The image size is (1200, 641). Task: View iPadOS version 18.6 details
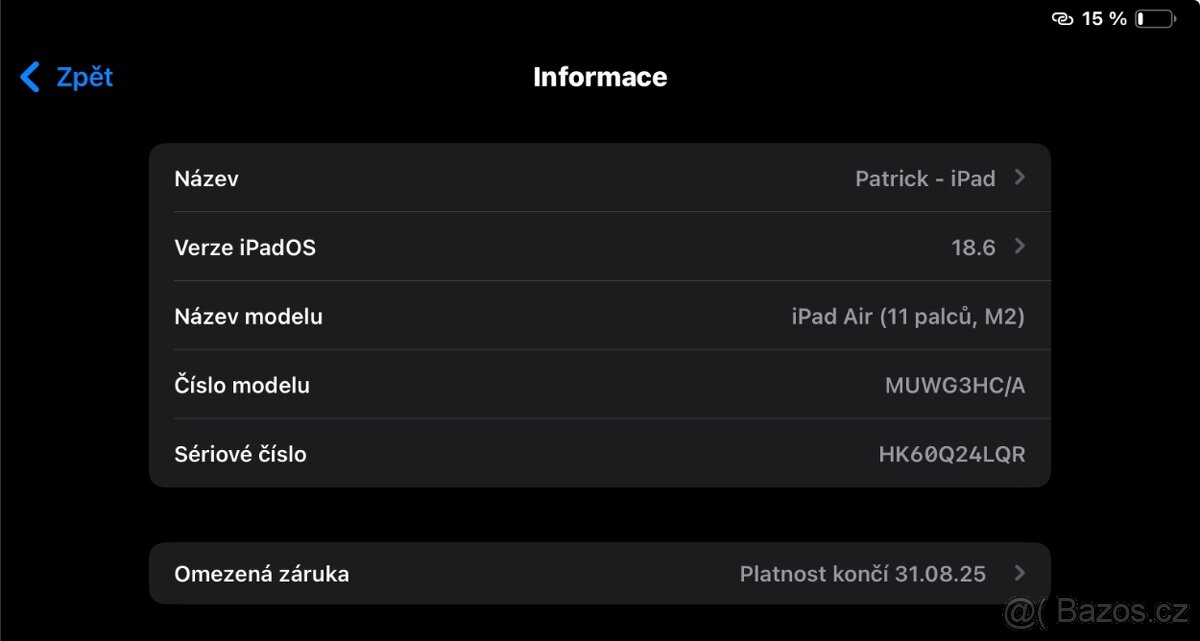973,247
